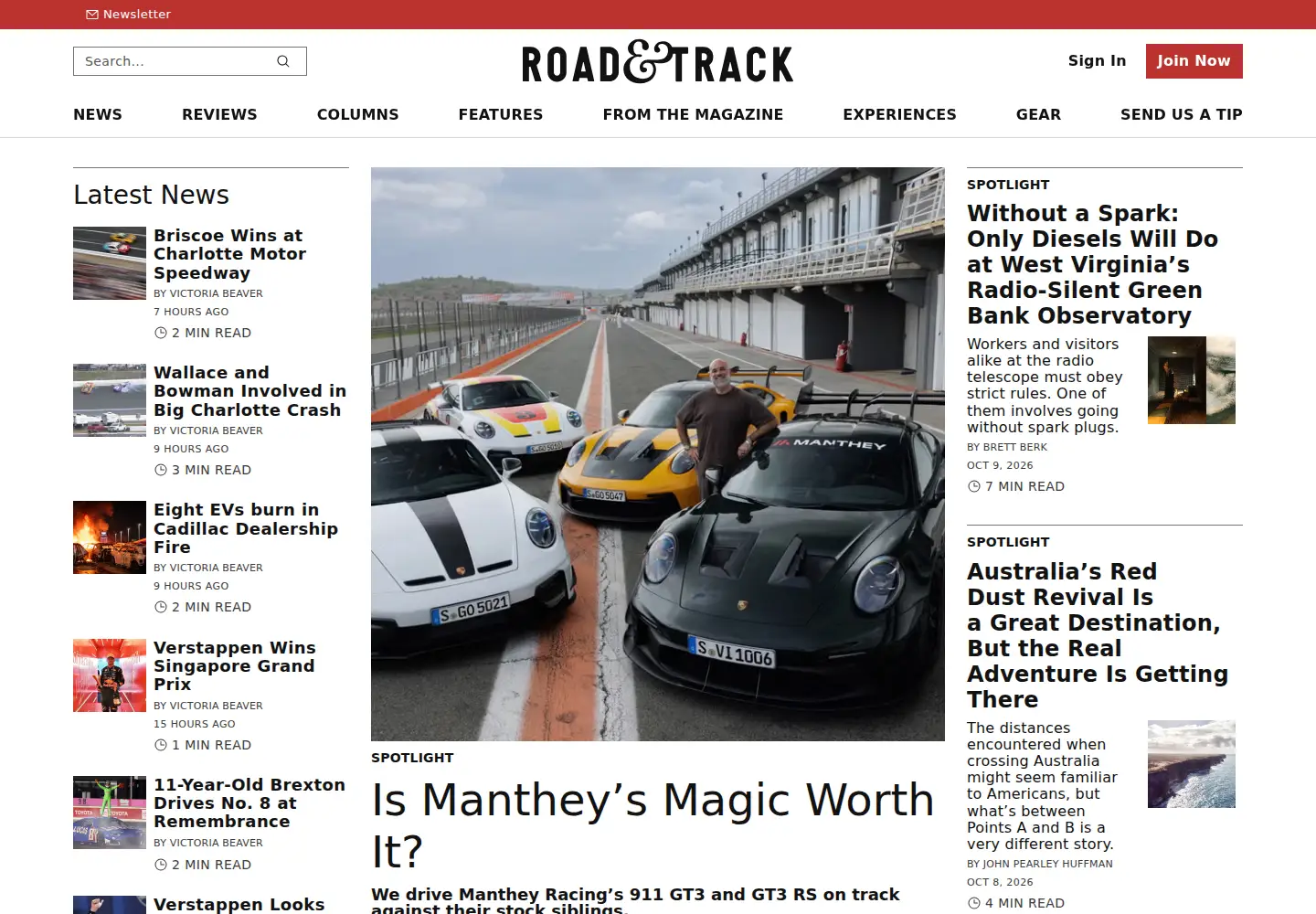Read Australia's Red Dust Revival article
This screenshot has width=1316, height=914.
tap(1098, 635)
